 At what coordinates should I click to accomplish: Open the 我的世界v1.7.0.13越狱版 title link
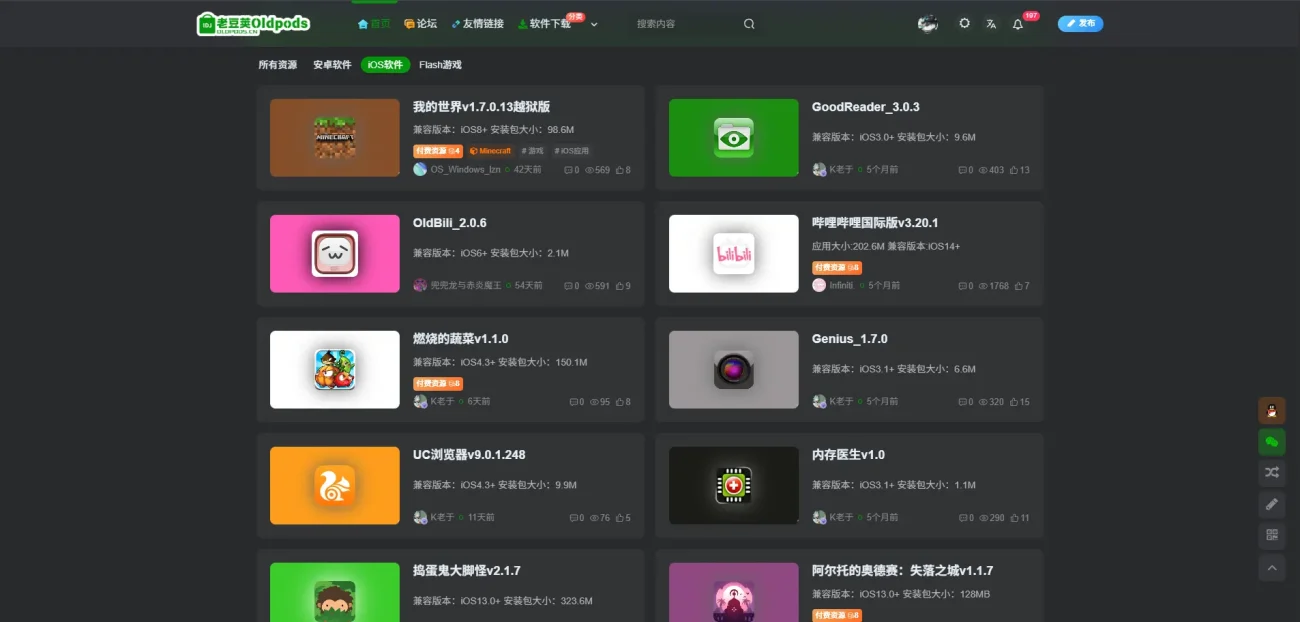(482, 107)
